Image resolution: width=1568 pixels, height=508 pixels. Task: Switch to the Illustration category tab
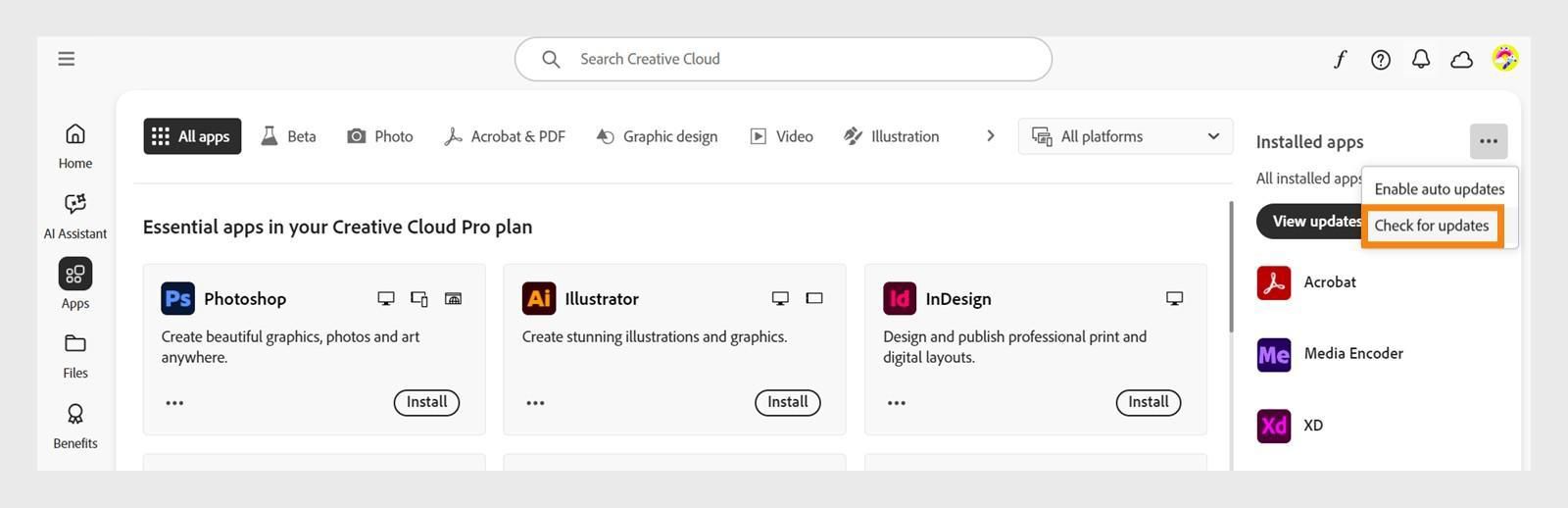point(892,136)
